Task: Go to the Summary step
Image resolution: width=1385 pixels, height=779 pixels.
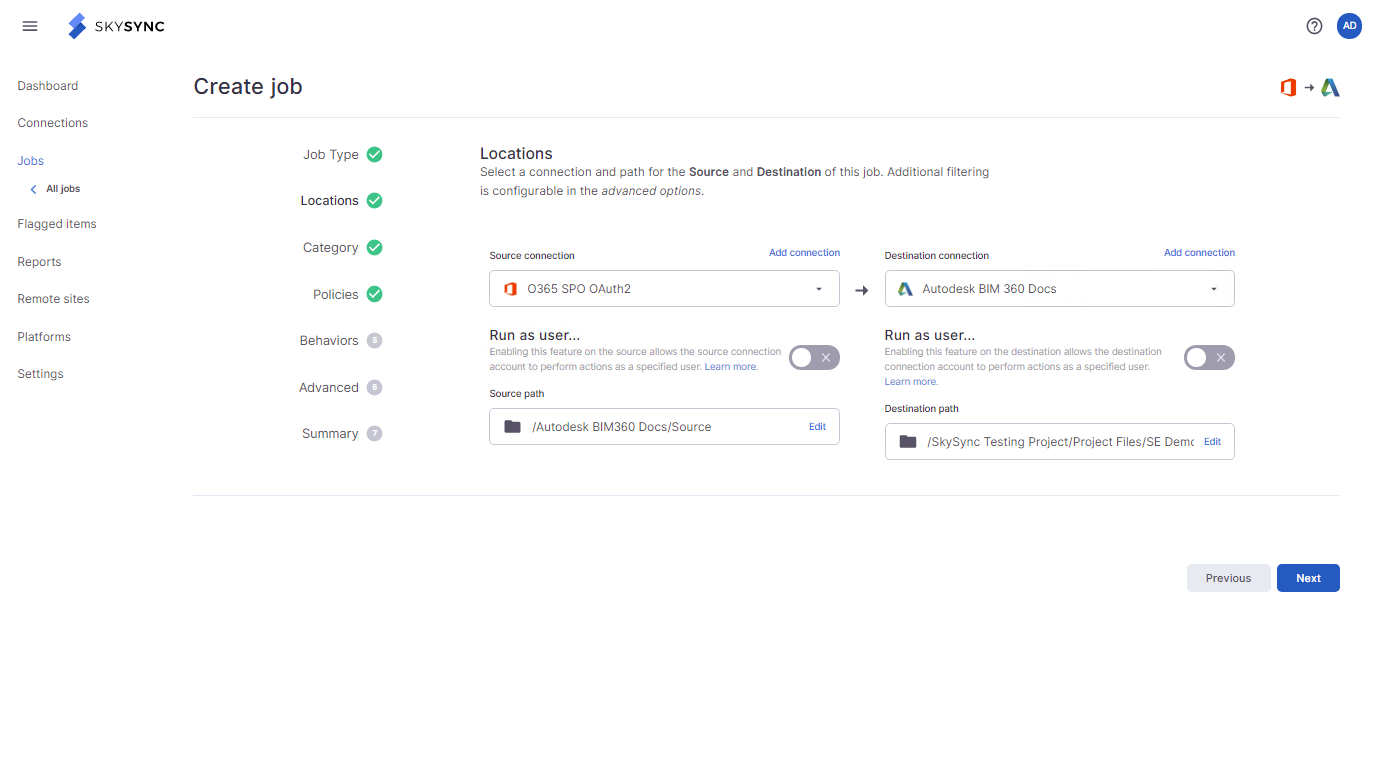Action: tap(330, 434)
